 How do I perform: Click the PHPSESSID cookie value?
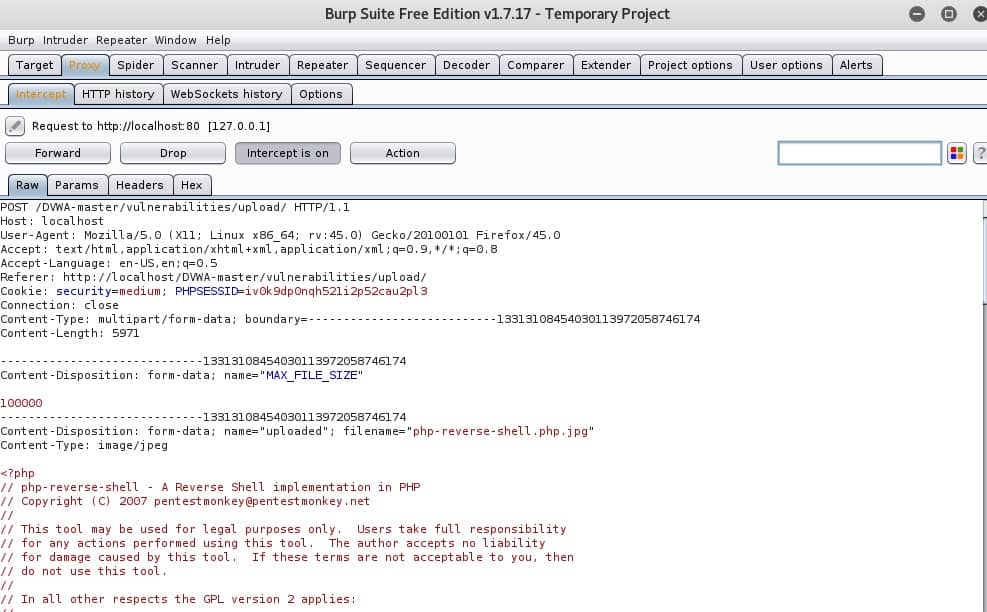(x=336, y=291)
